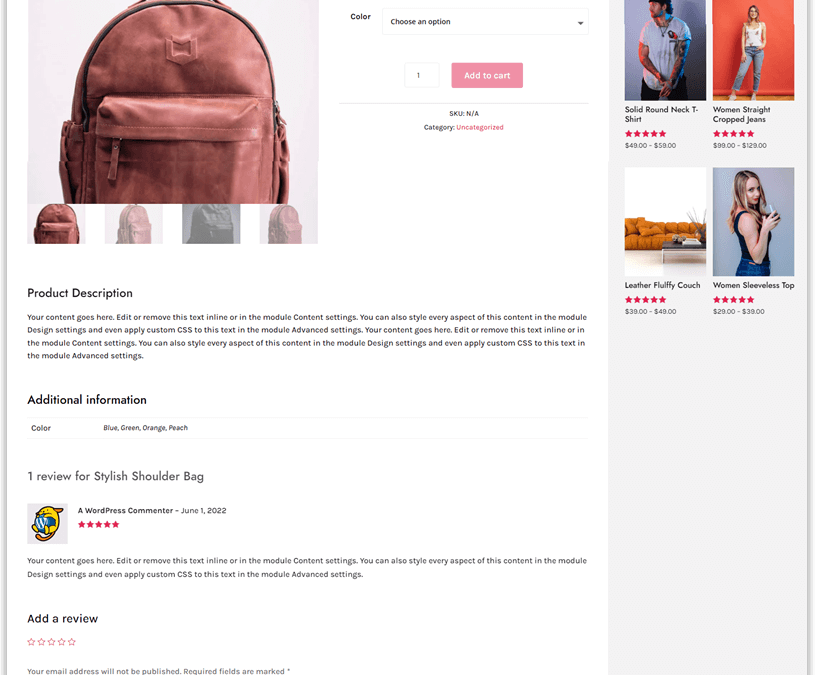
Task: Click the product quantity input field
Action: (422, 75)
